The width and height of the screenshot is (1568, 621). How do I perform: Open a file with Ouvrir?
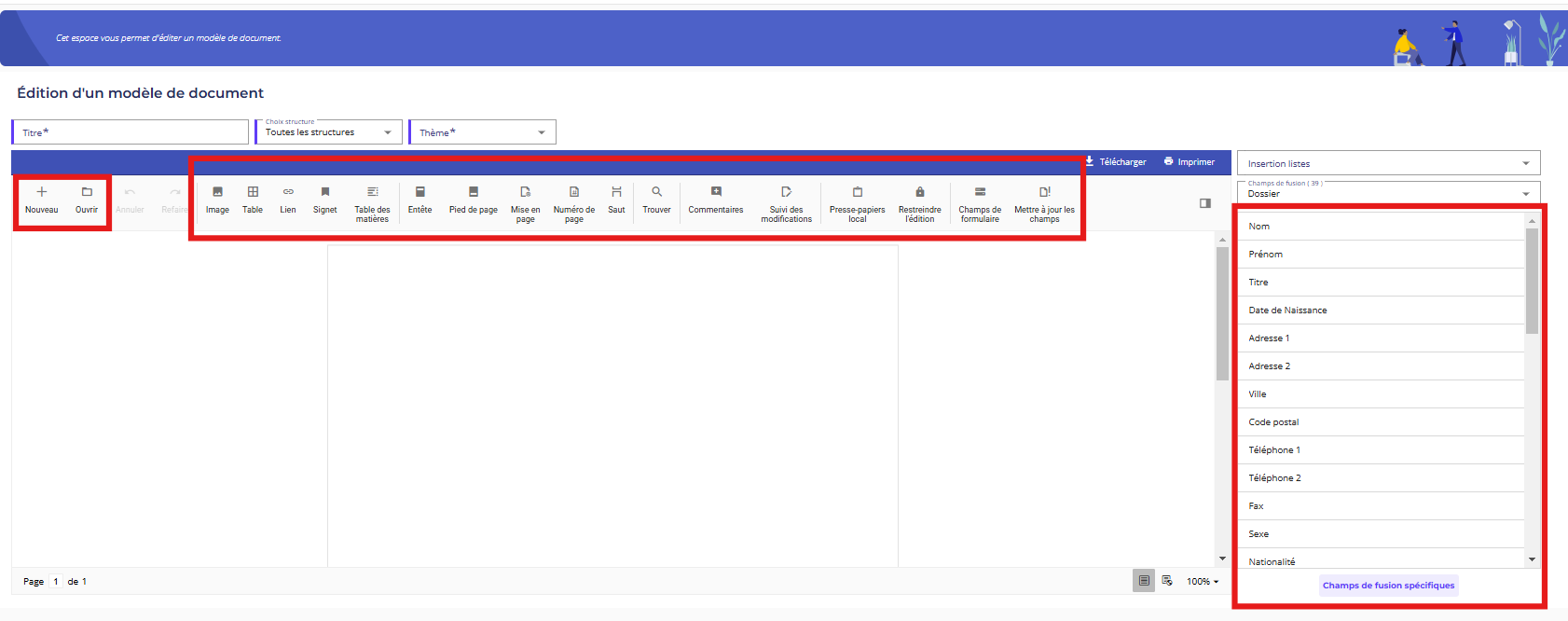87,193
